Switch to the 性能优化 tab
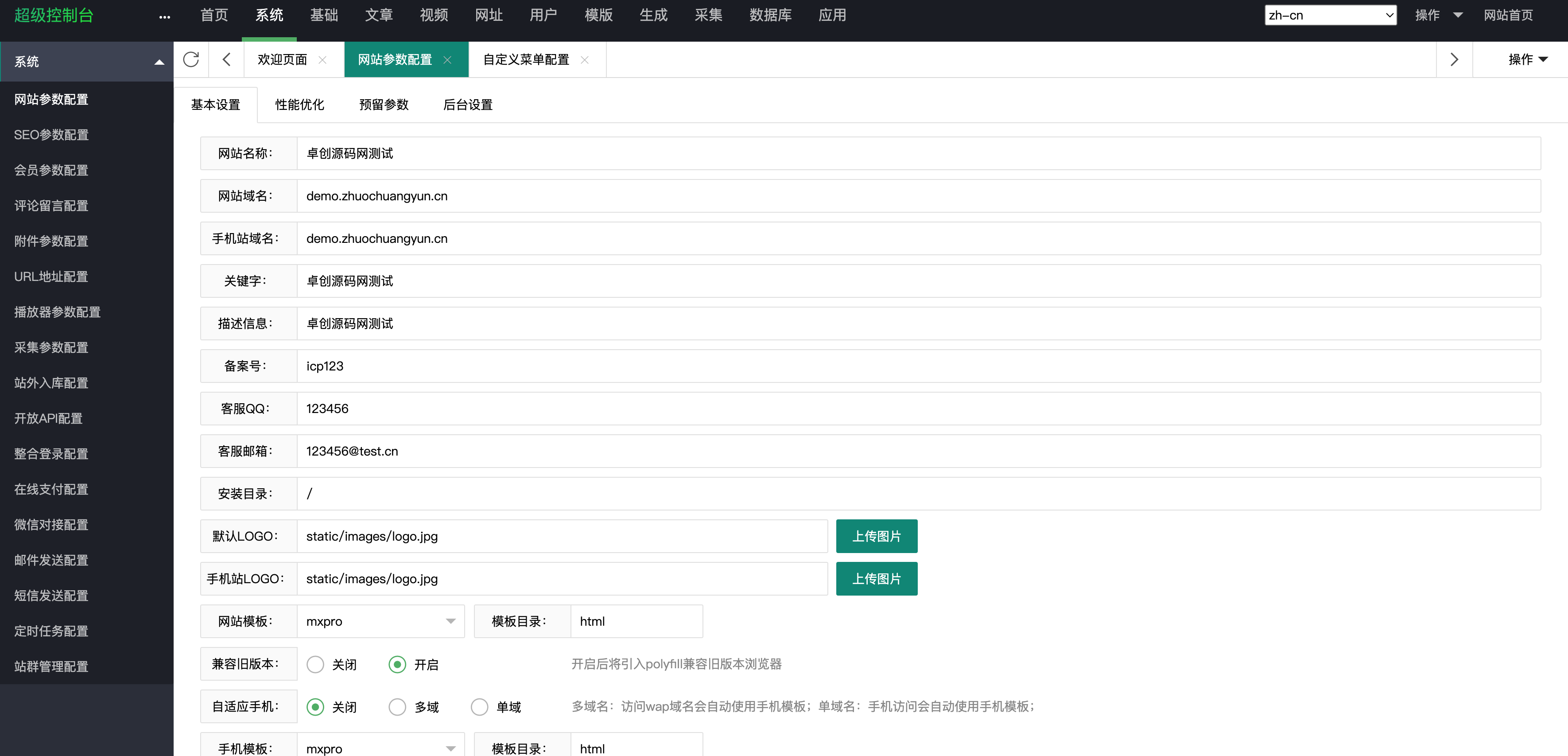 [x=299, y=105]
